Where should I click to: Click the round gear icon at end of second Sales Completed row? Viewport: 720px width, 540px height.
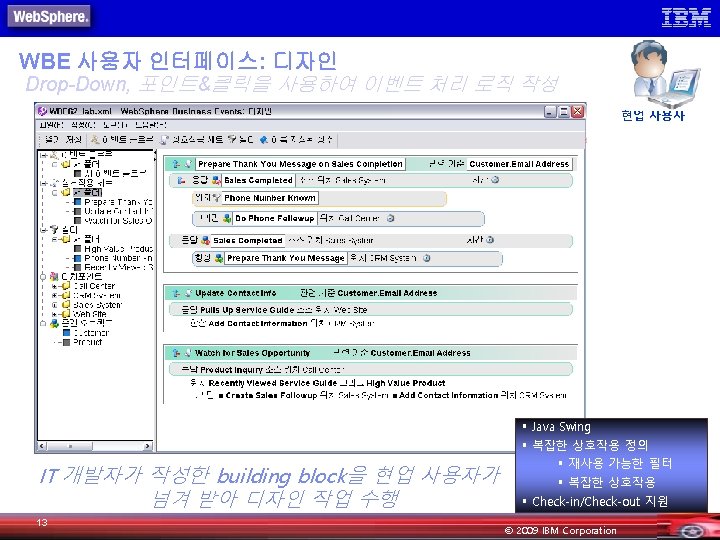tap(490, 240)
